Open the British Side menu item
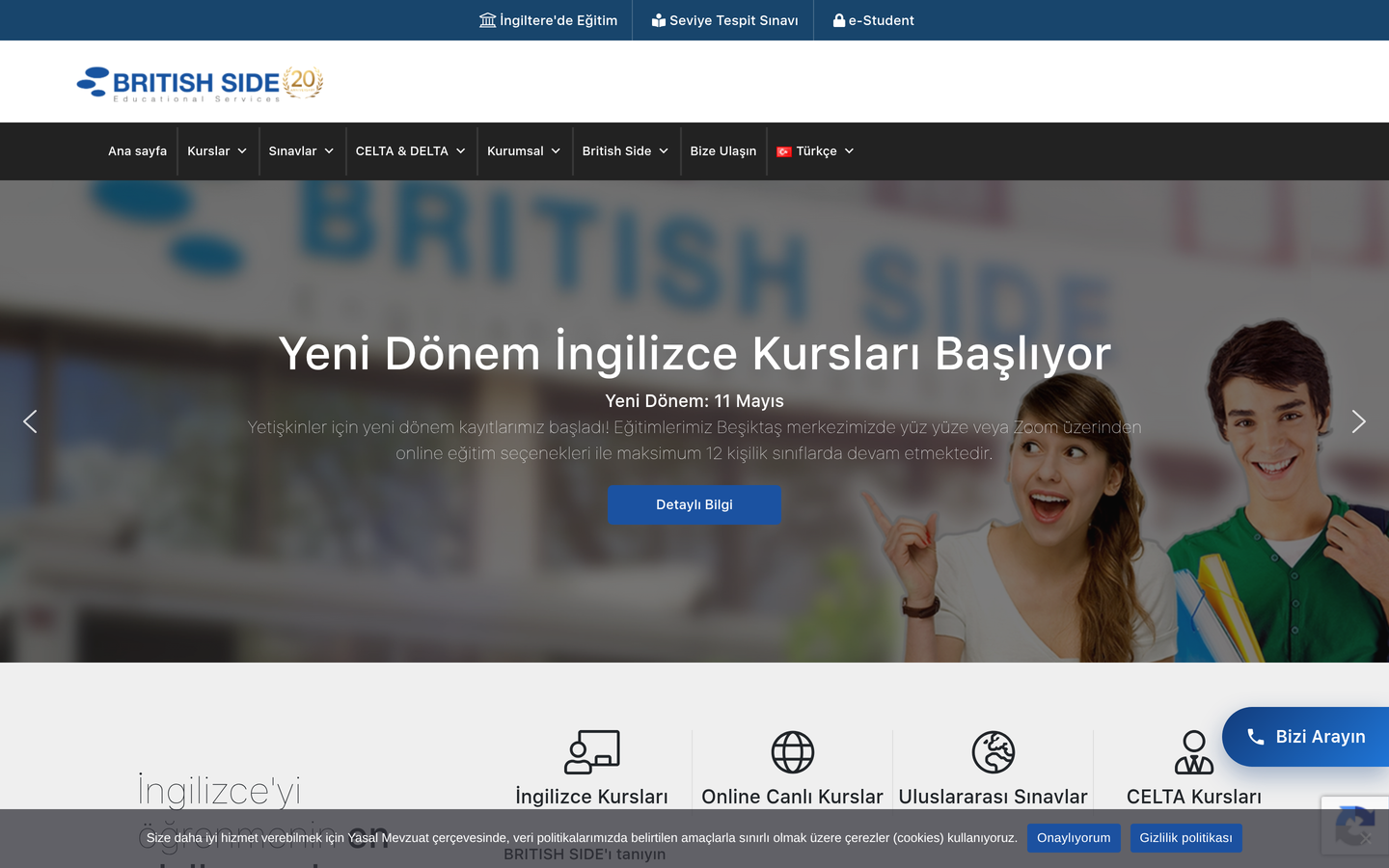 pos(616,151)
